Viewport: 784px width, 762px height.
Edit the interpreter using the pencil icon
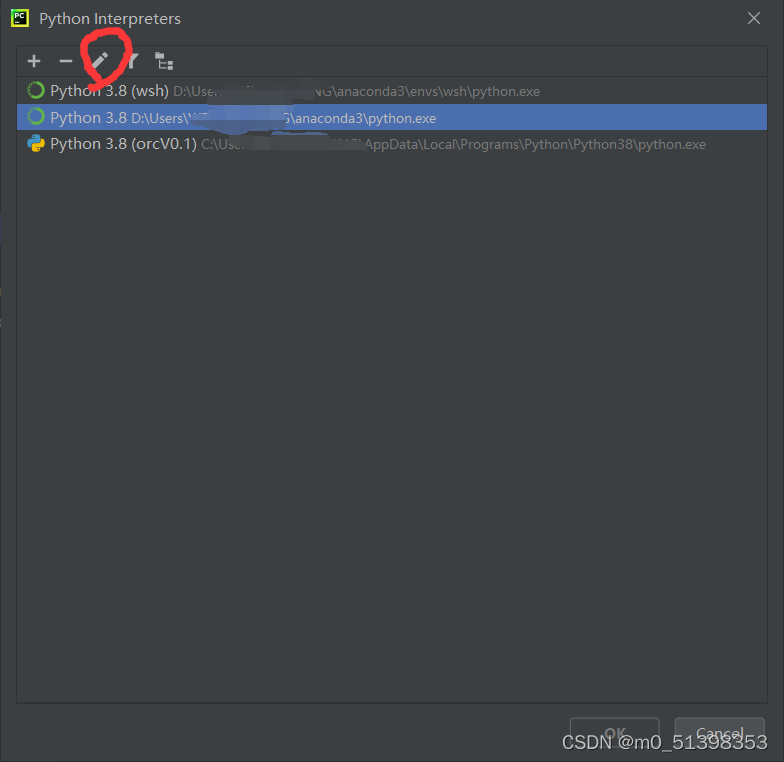(100, 60)
